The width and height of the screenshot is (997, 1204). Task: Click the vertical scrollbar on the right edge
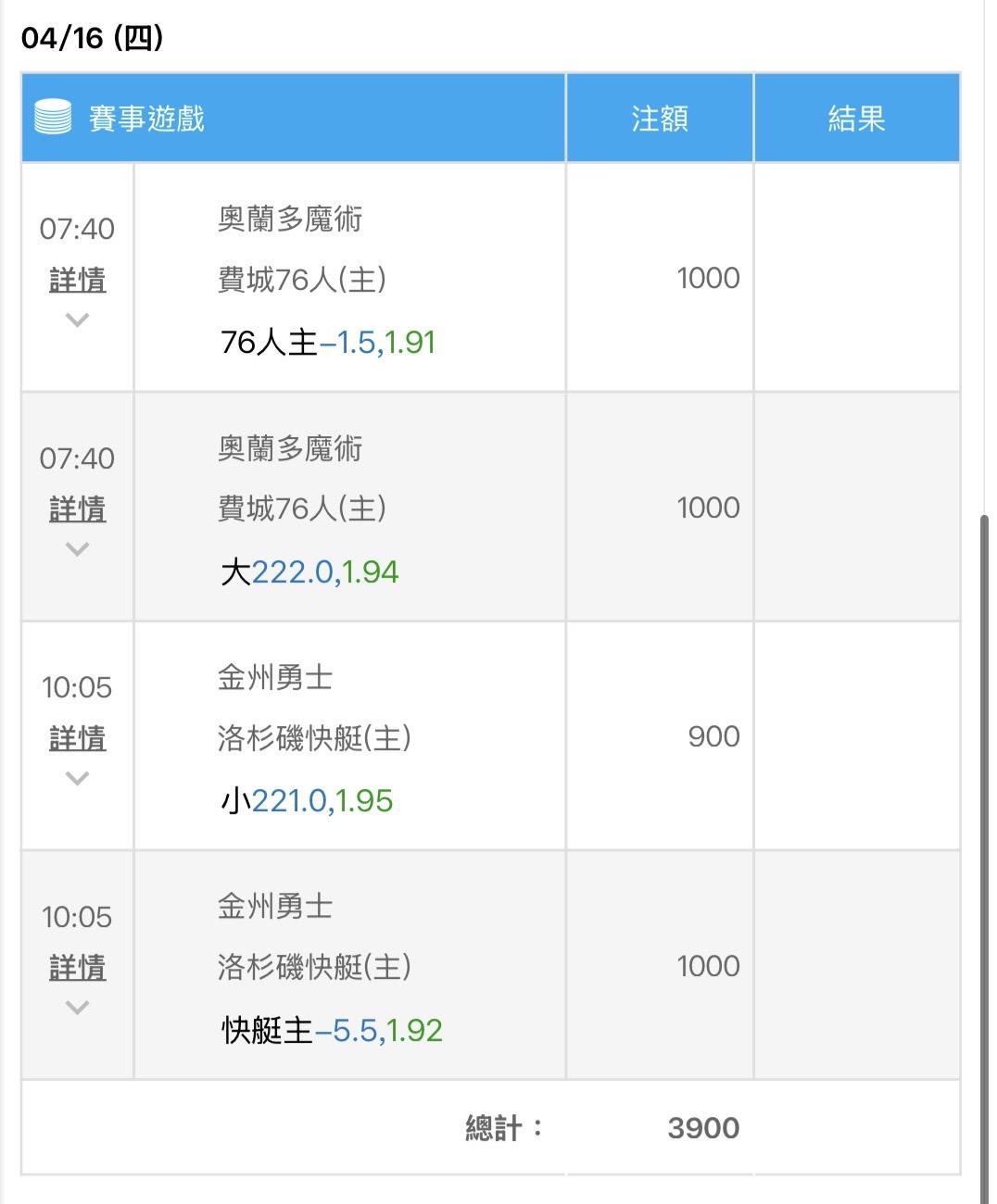click(984, 834)
